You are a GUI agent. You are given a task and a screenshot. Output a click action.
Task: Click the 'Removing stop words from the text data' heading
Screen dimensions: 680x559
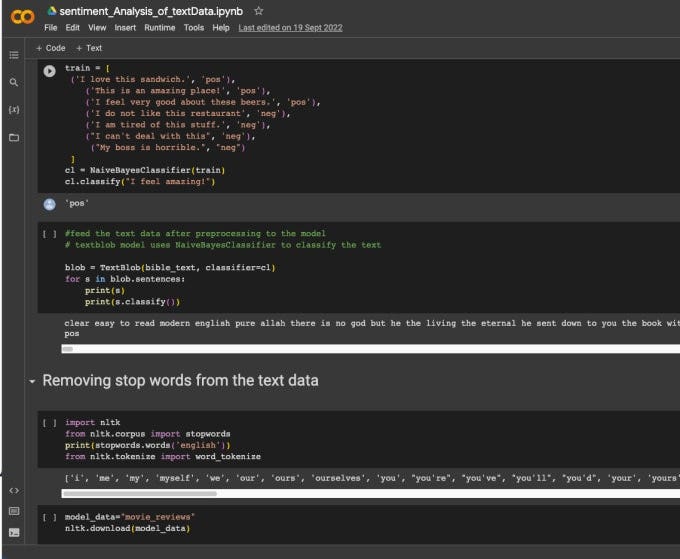(180, 381)
